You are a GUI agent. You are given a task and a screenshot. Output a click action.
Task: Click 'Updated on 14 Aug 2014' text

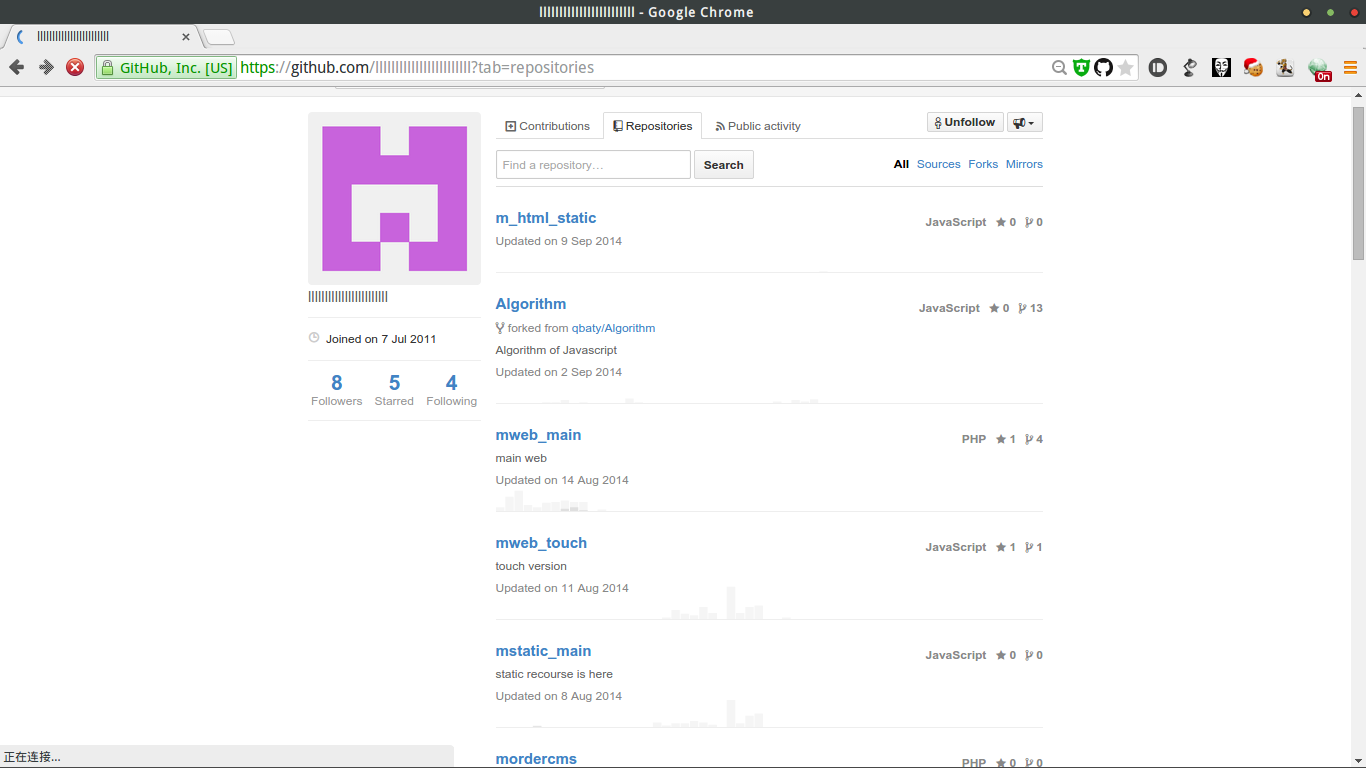562,480
